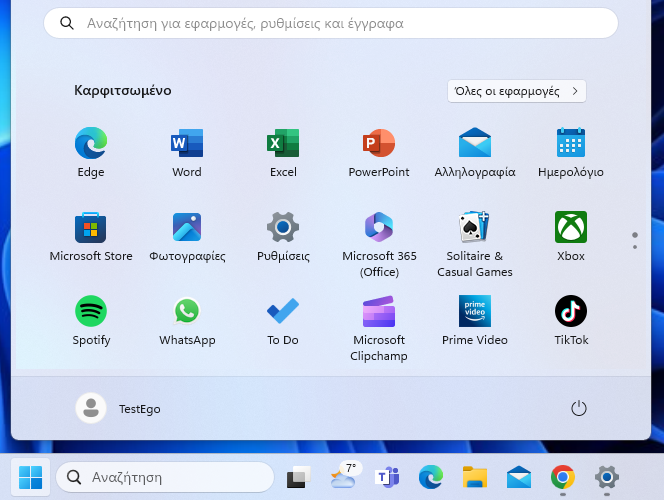Launch Microsoft 365 (Office)
This screenshot has width=664, height=500.
coord(379,244)
